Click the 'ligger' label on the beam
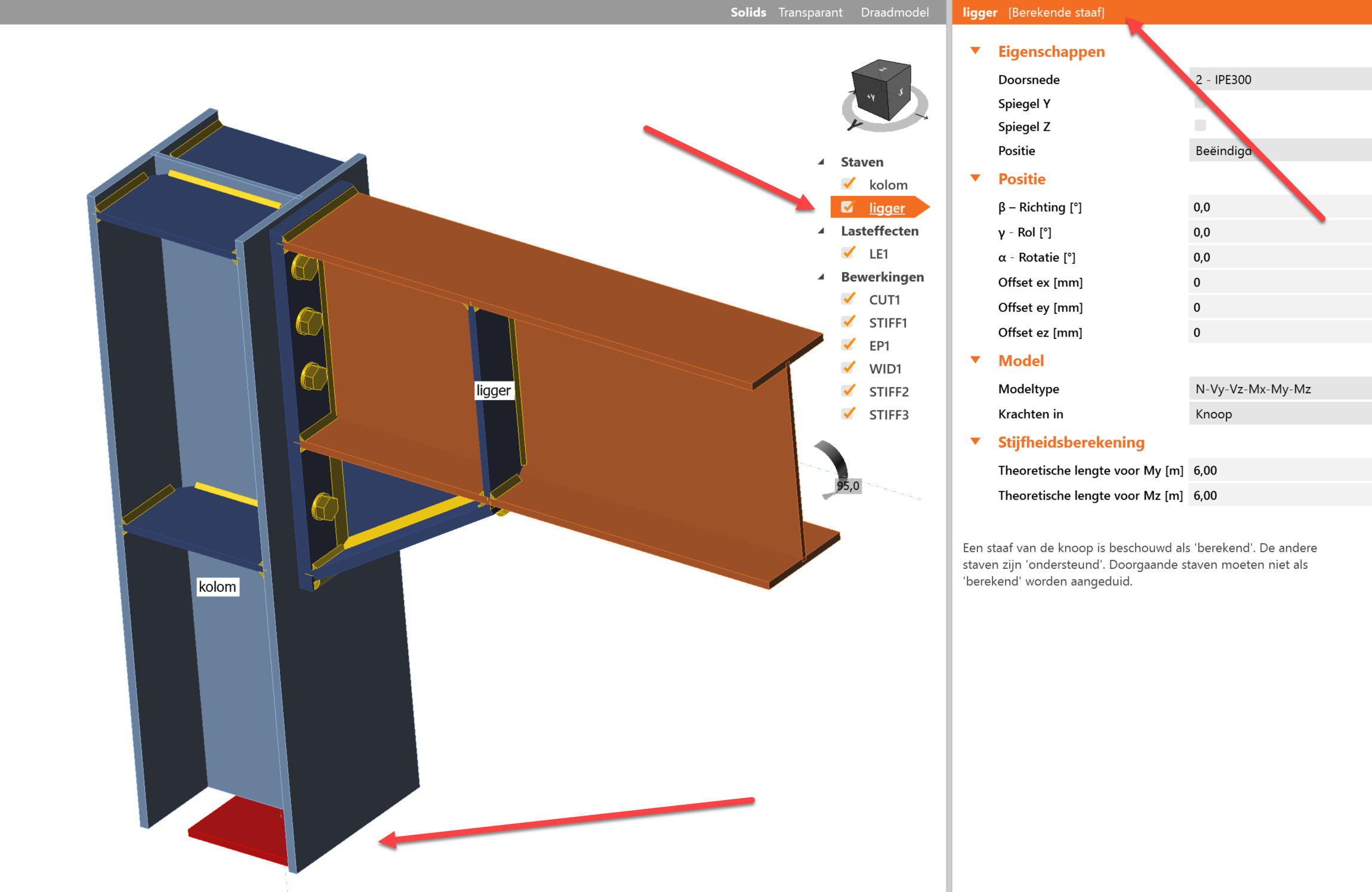This screenshot has width=1372, height=892. [x=493, y=390]
